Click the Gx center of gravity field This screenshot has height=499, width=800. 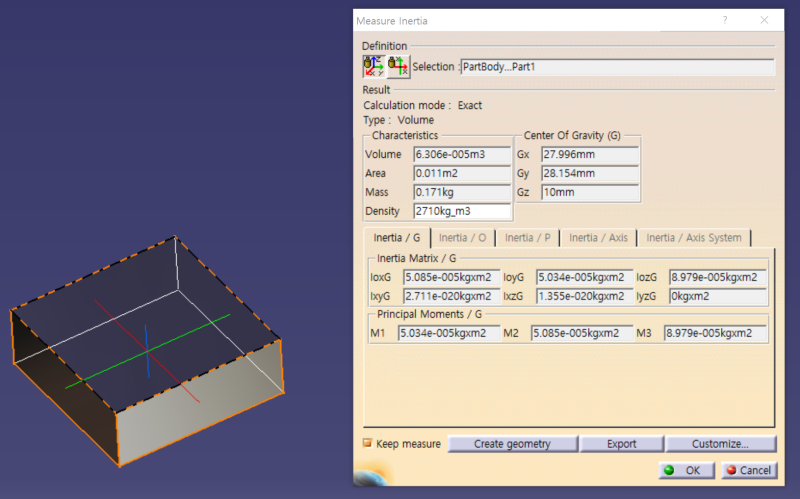pyautogui.click(x=589, y=155)
